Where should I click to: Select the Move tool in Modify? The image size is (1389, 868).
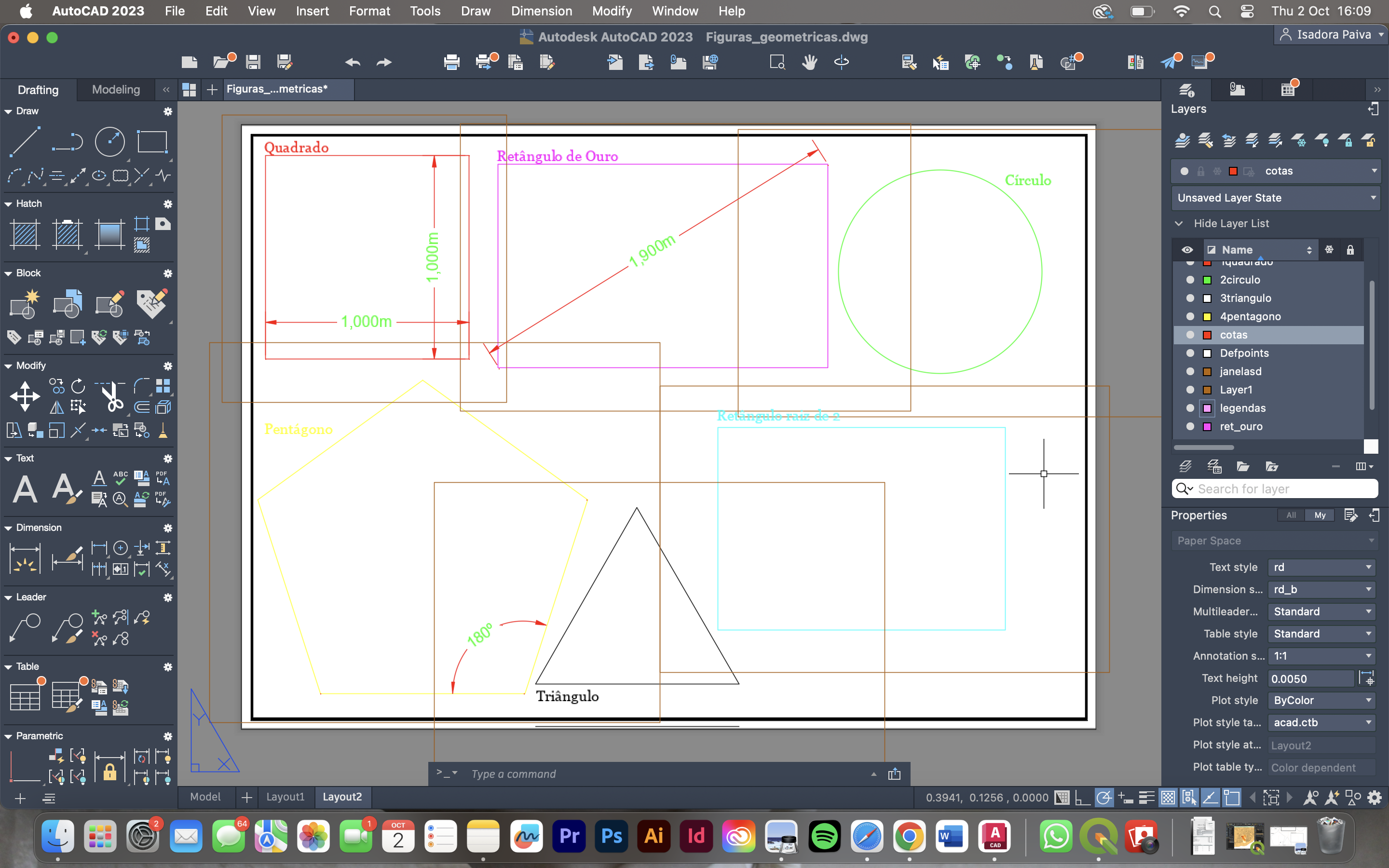(25, 396)
